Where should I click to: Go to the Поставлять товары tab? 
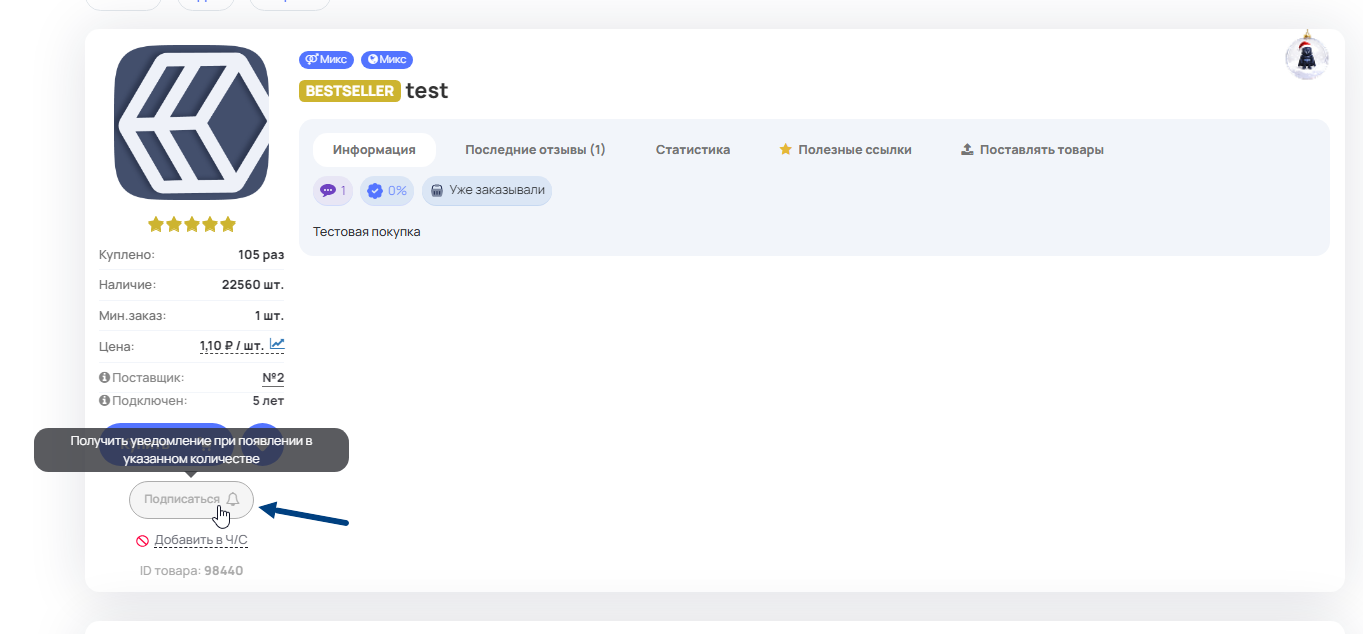coord(1032,150)
